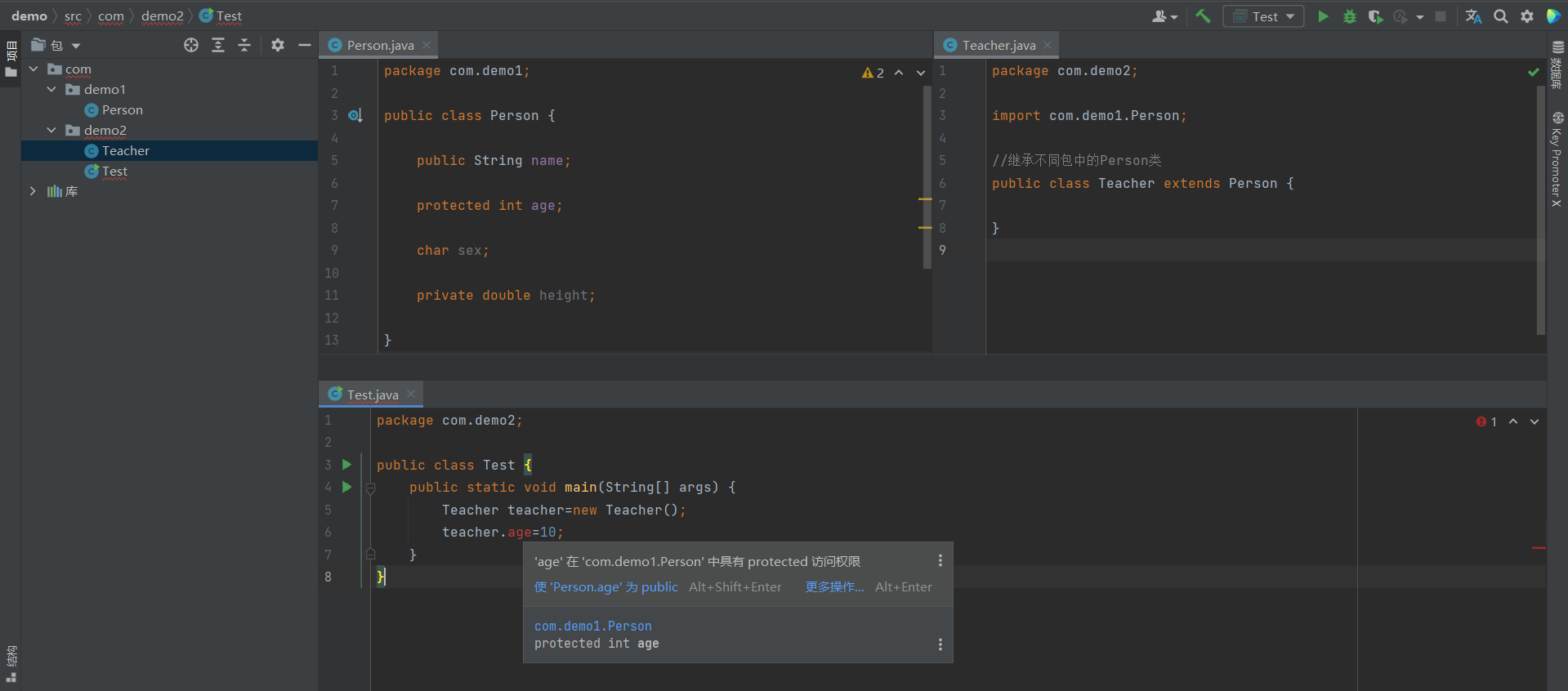Collapse the demo2 package node
This screenshot has width=1568, height=691.
51,130
